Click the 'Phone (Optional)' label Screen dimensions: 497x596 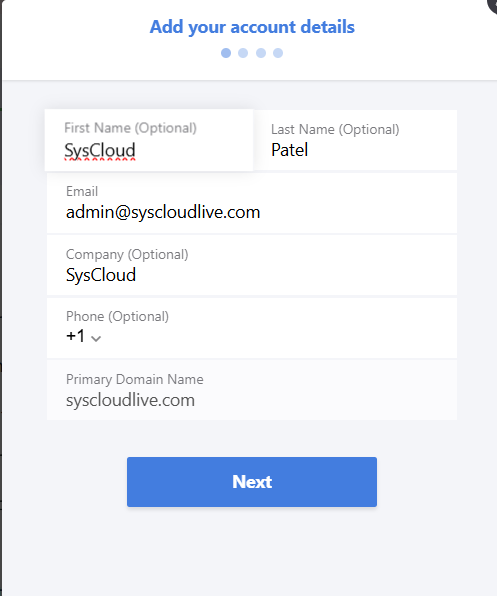coord(117,316)
